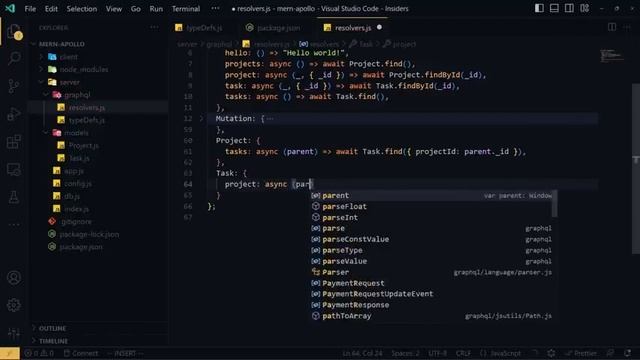Open typeDefs.js in the explorer tree
The height and width of the screenshot is (360, 640).
pyautogui.click(x=87, y=120)
